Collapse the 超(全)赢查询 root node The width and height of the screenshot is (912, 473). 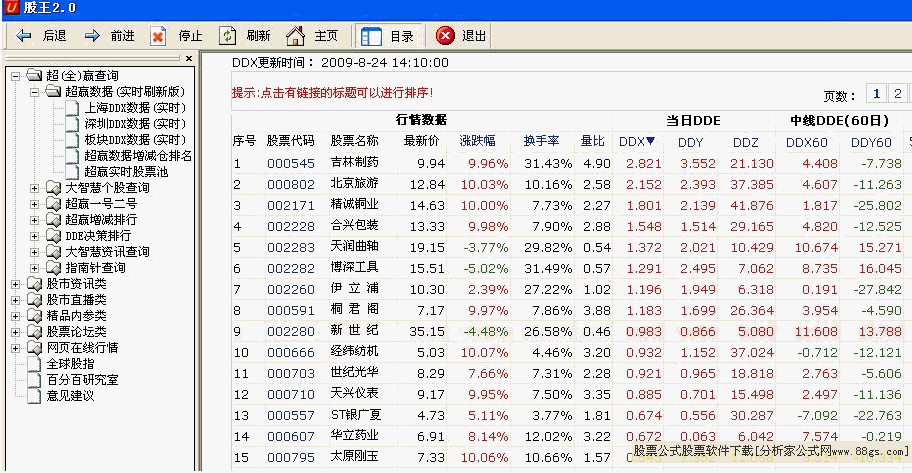pyautogui.click(x=16, y=76)
